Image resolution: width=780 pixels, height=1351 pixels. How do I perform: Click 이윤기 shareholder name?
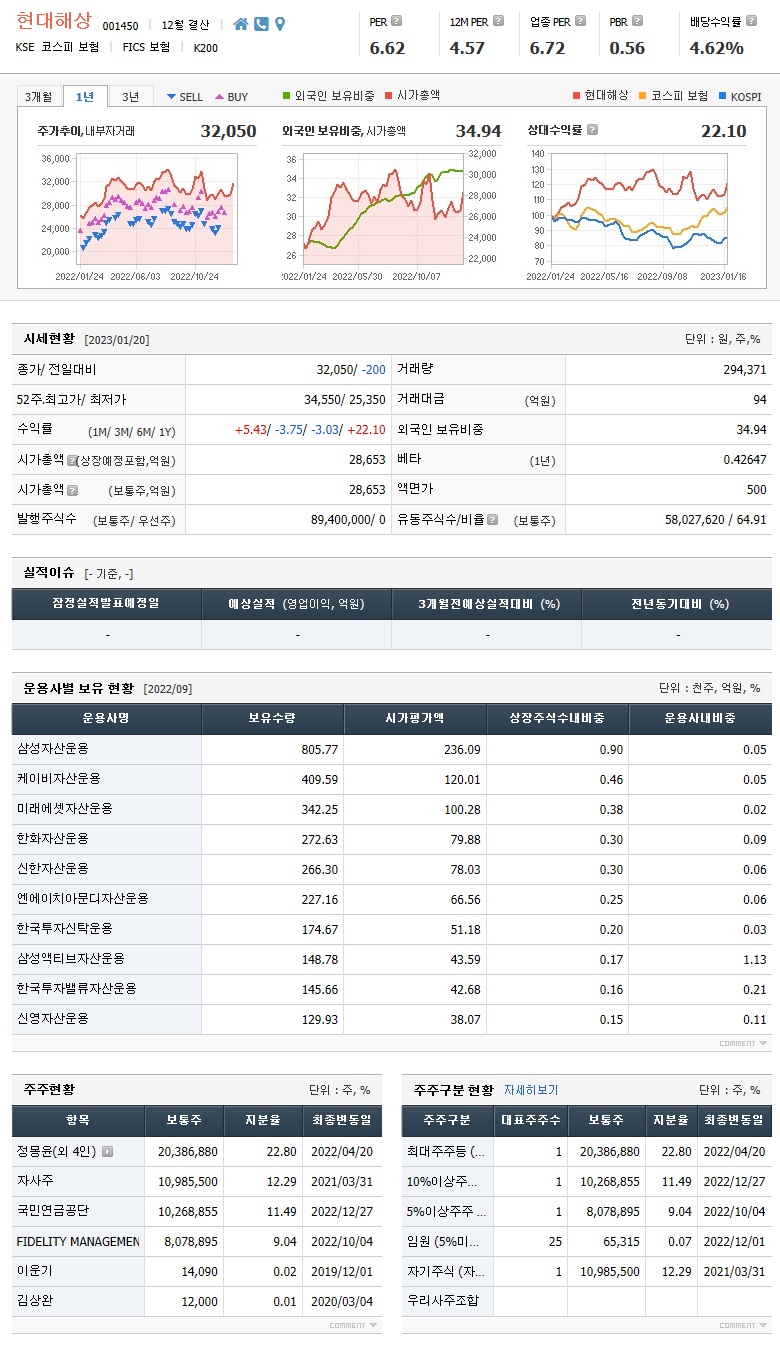coord(34,1271)
